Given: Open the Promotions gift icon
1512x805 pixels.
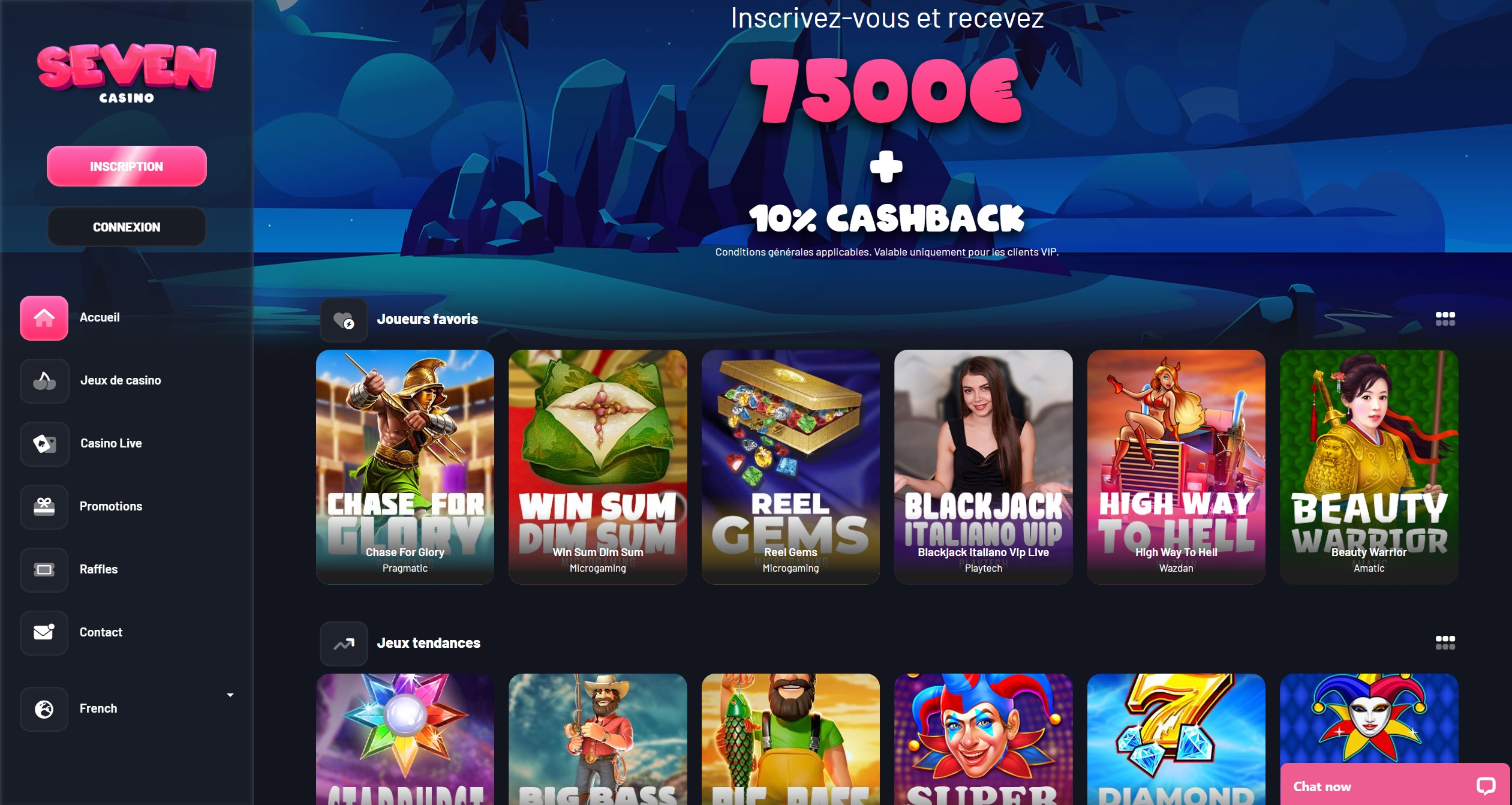Looking at the screenshot, I should [x=44, y=507].
